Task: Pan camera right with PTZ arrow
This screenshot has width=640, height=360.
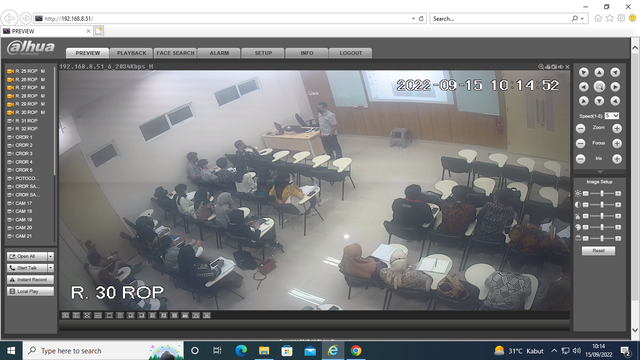Action: click(x=615, y=87)
